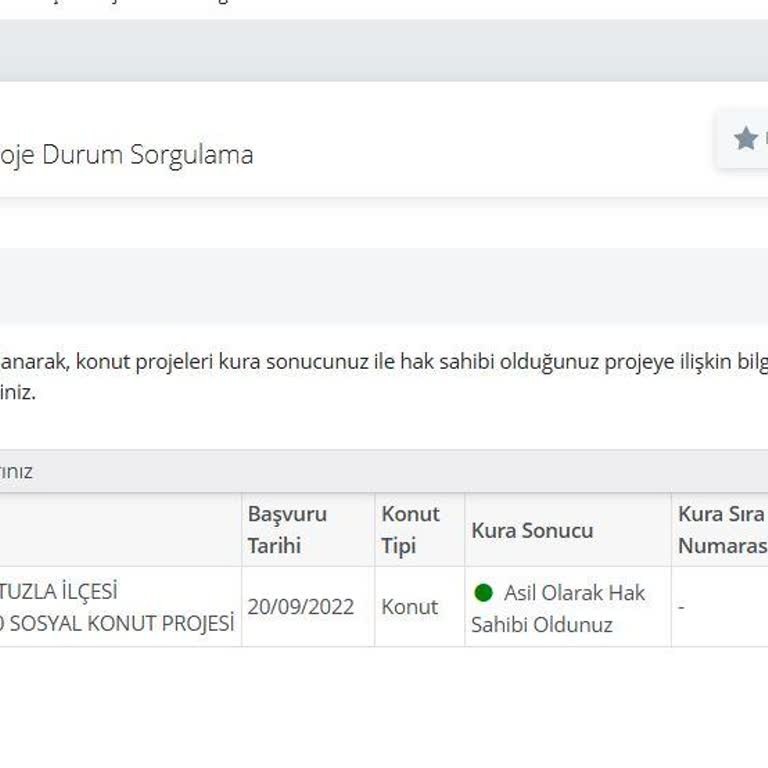Viewport: 768px width, 768px height.
Task: Click the 'Durum Sorgulama' page heading
Action: click(147, 155)
